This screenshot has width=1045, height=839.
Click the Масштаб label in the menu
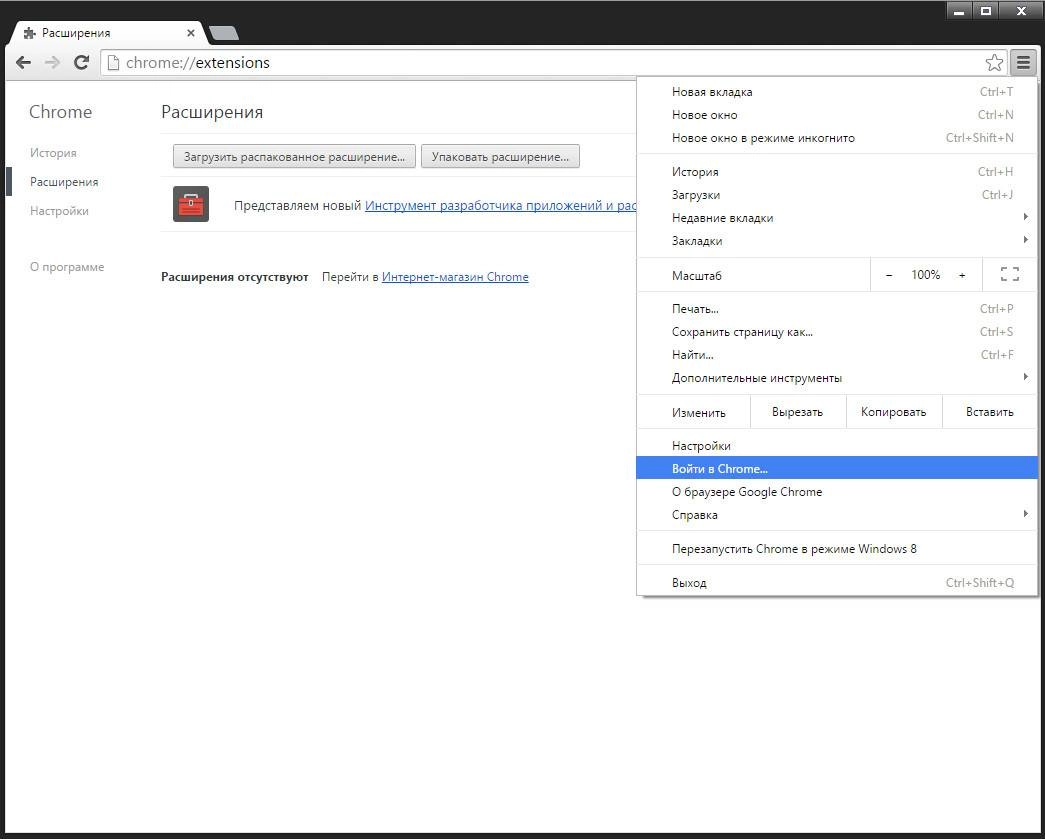click(x=696, y=275)
